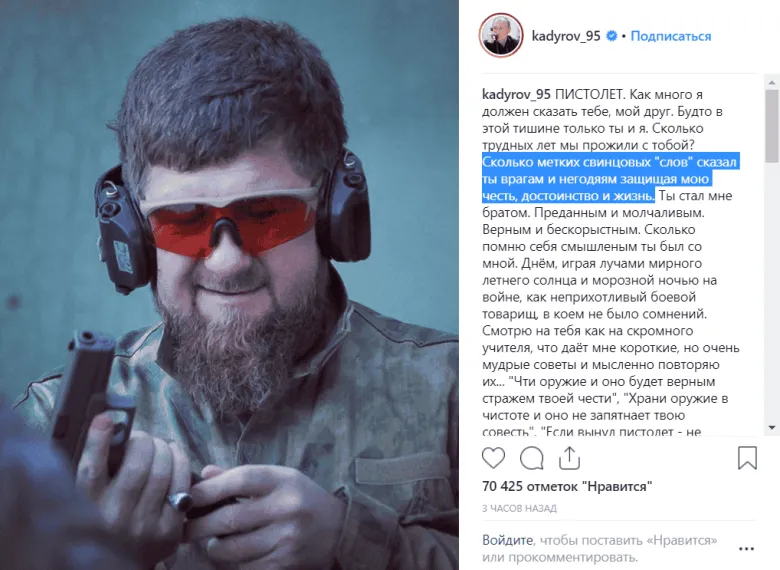Click the kadyrov_95 username in the caption
780x570 pixels.
point(516,95)
